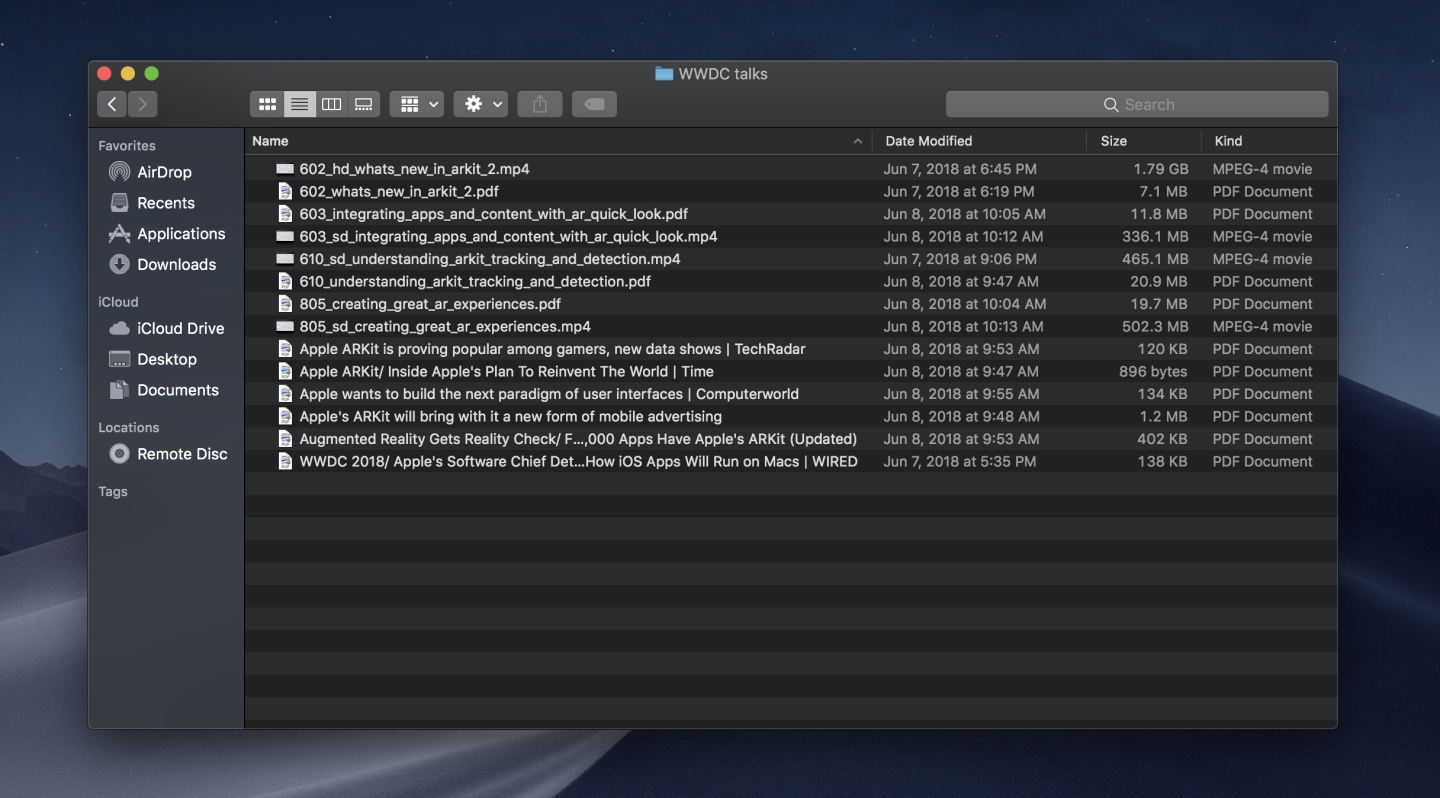Open Applications in the sidebar
This screenshot has height=798, width=1440.
point(166,234)
